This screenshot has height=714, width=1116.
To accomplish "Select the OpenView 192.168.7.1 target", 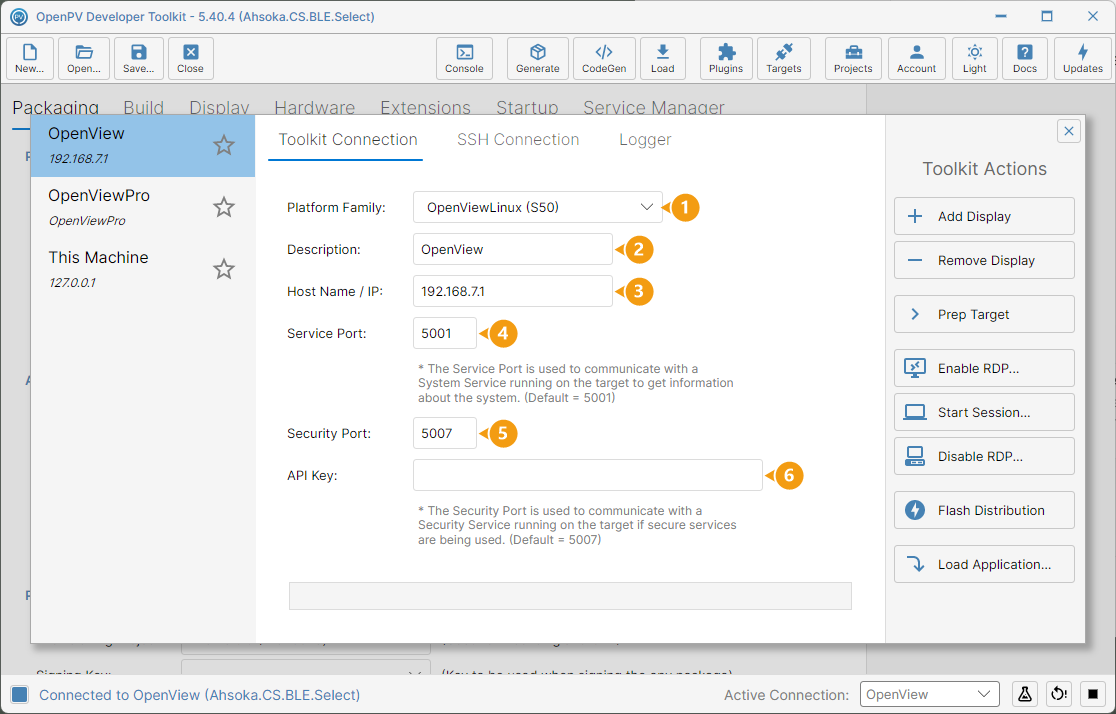I will [x=143, y=145].
